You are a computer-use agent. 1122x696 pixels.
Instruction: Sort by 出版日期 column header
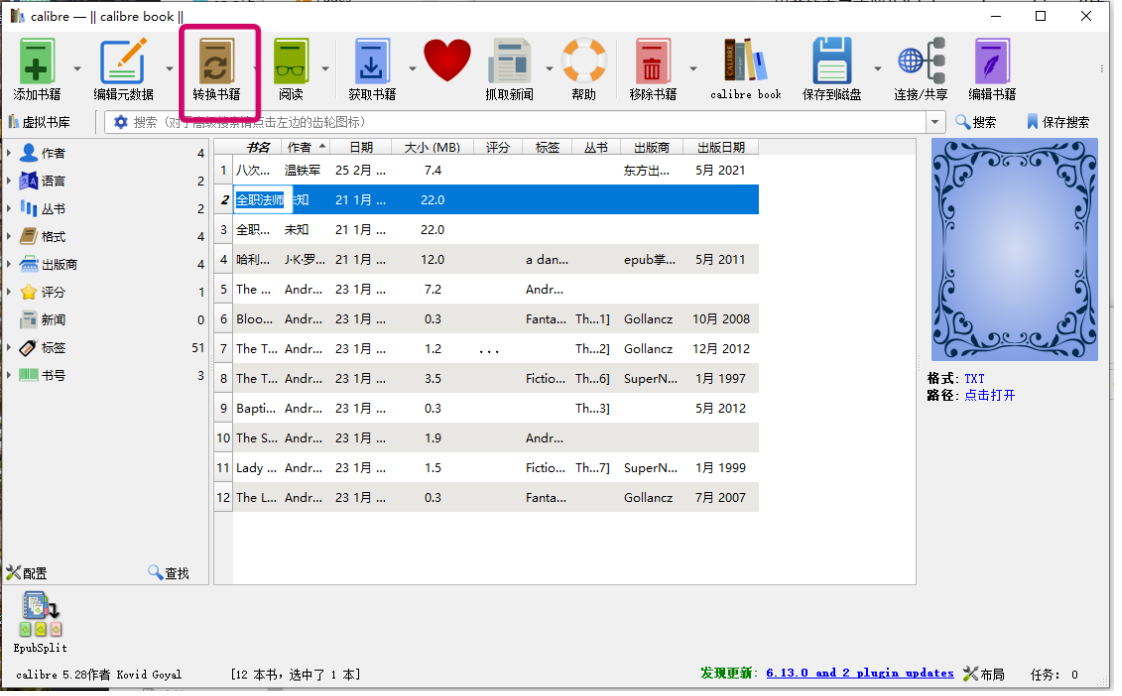tap(721, 147)
